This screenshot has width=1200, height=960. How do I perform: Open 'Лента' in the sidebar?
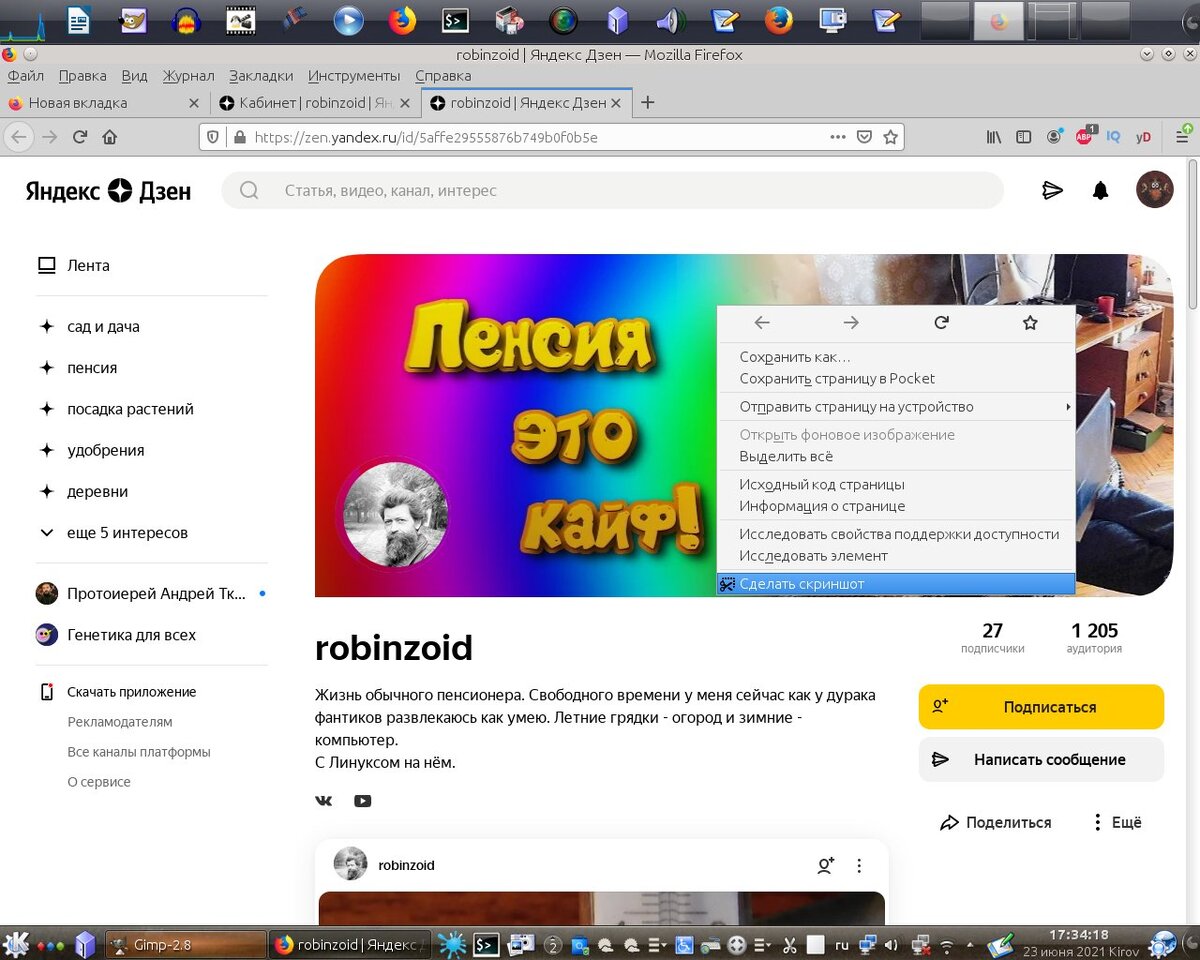point(74,266)
